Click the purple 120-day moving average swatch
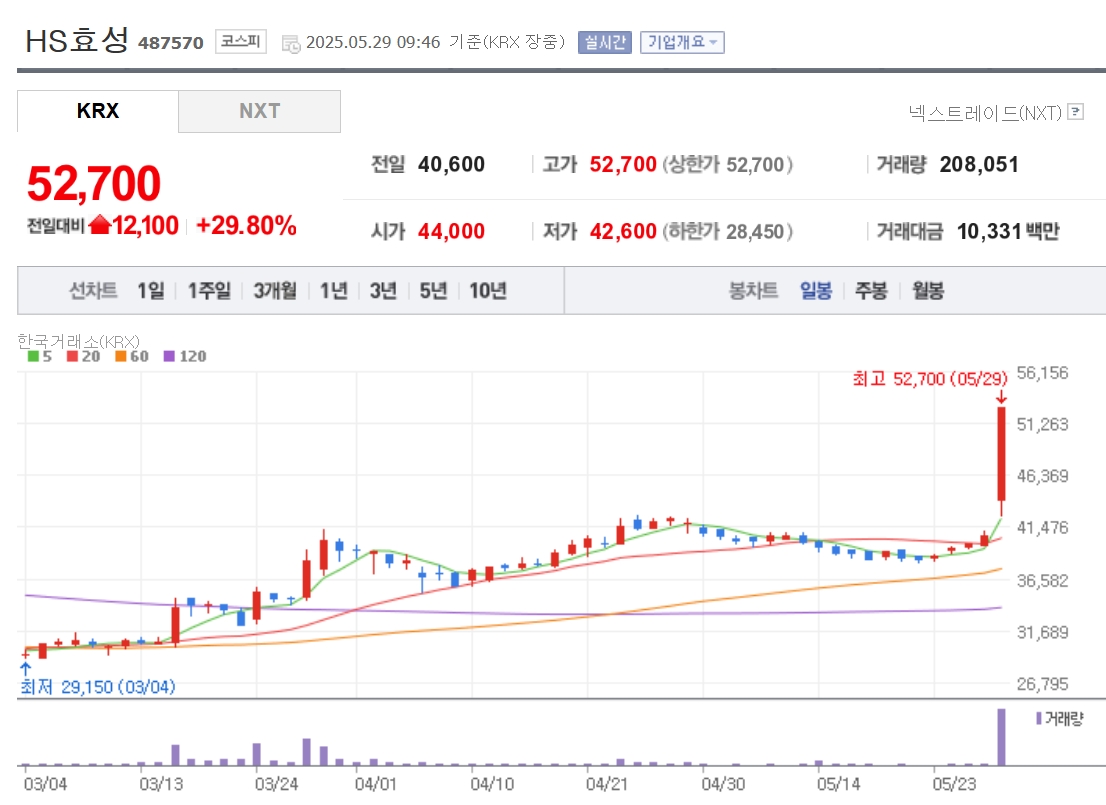1106x805 pixels. pyautogui.click(x=169, y=356)
